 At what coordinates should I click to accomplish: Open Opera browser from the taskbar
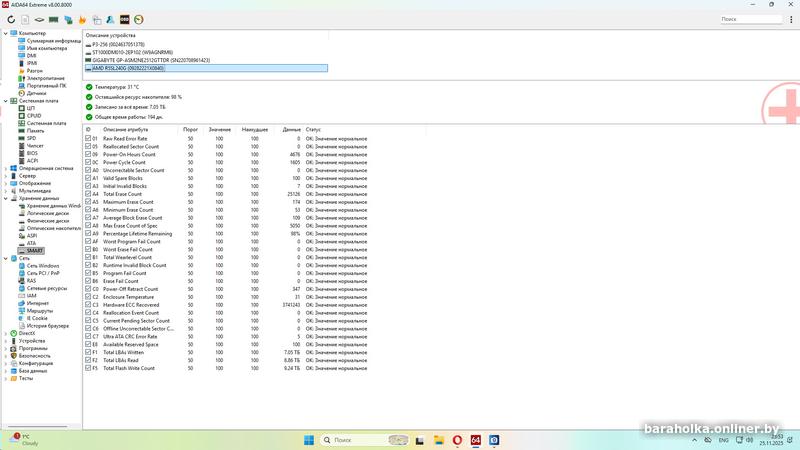tap(457, 440)
